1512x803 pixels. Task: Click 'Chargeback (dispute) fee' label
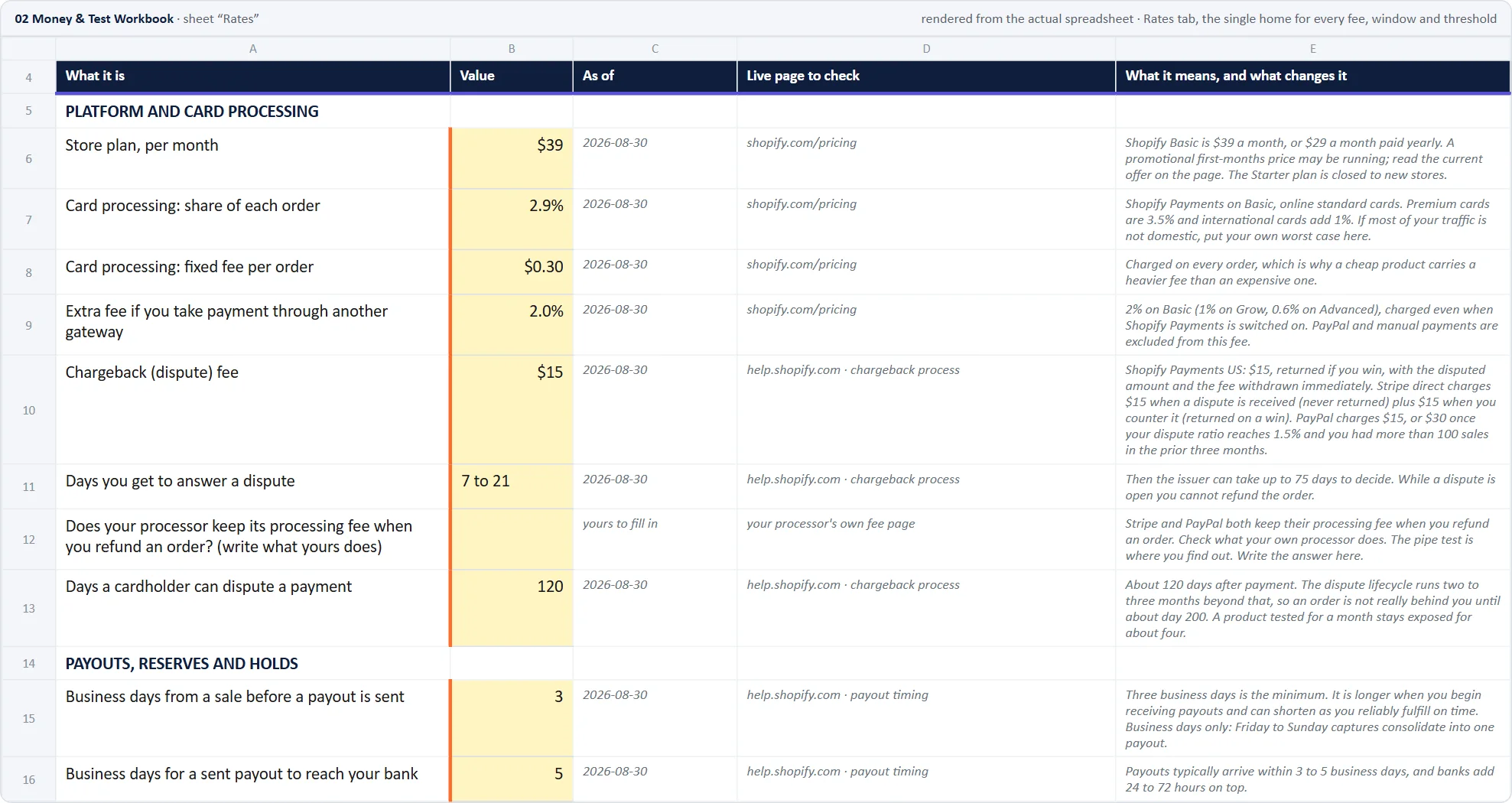click(152, 372)
